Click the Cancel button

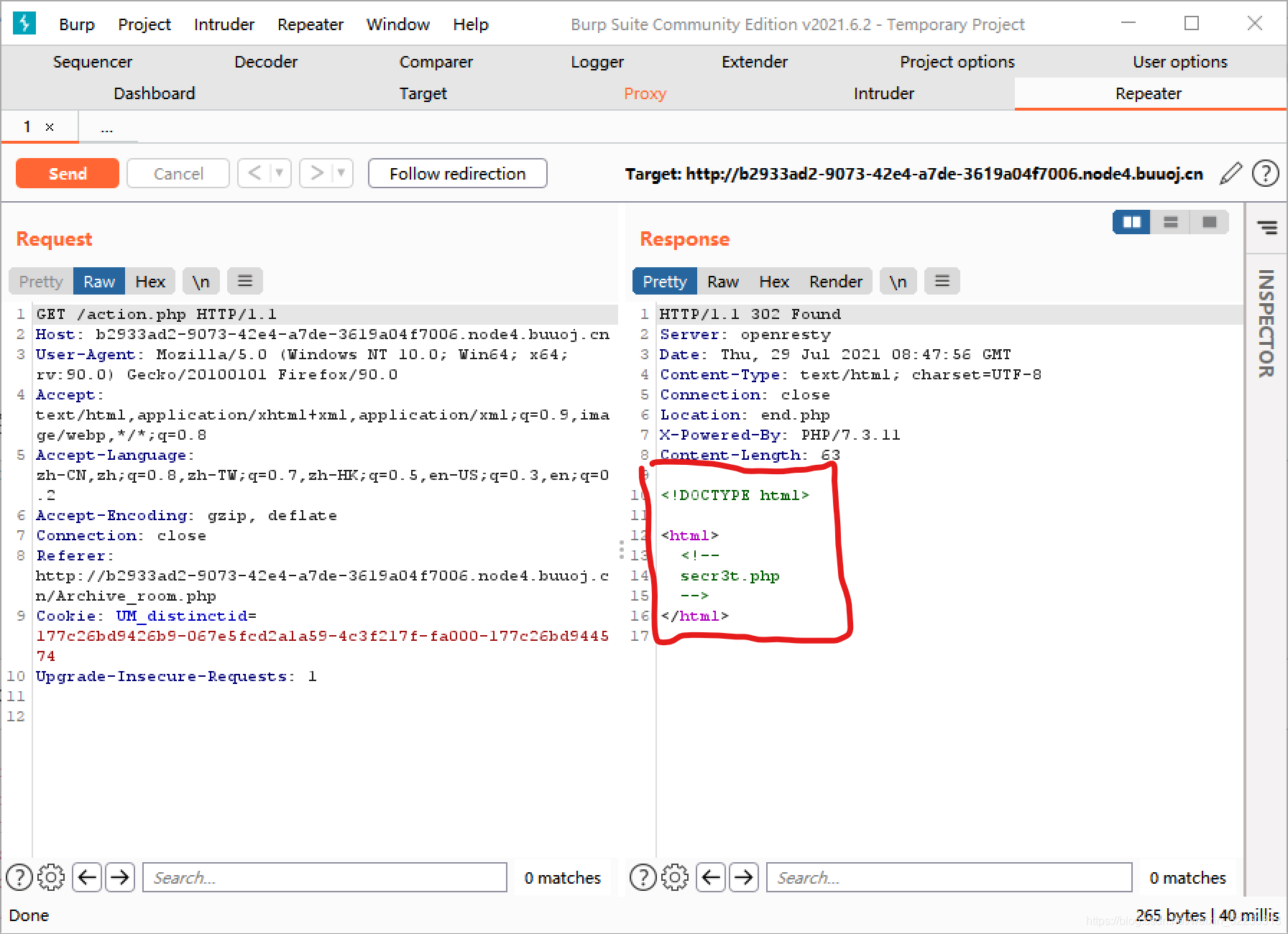178,173
